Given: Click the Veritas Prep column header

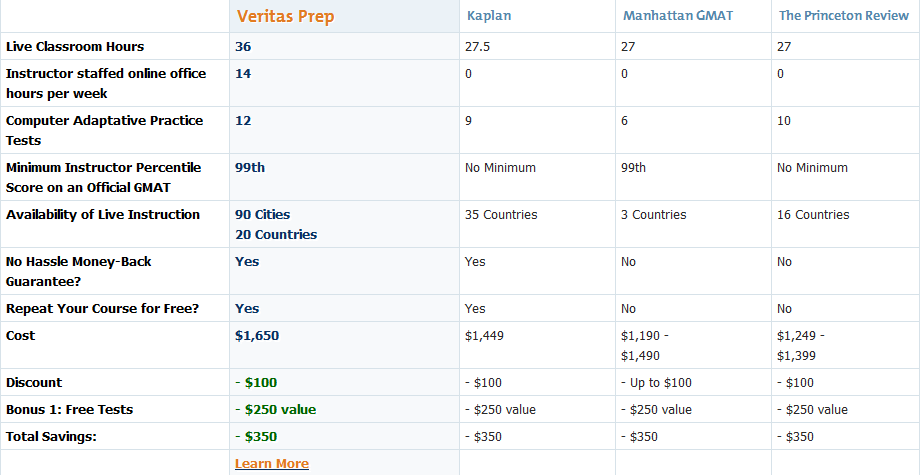Looking at the screenshot, I should 285,16.
